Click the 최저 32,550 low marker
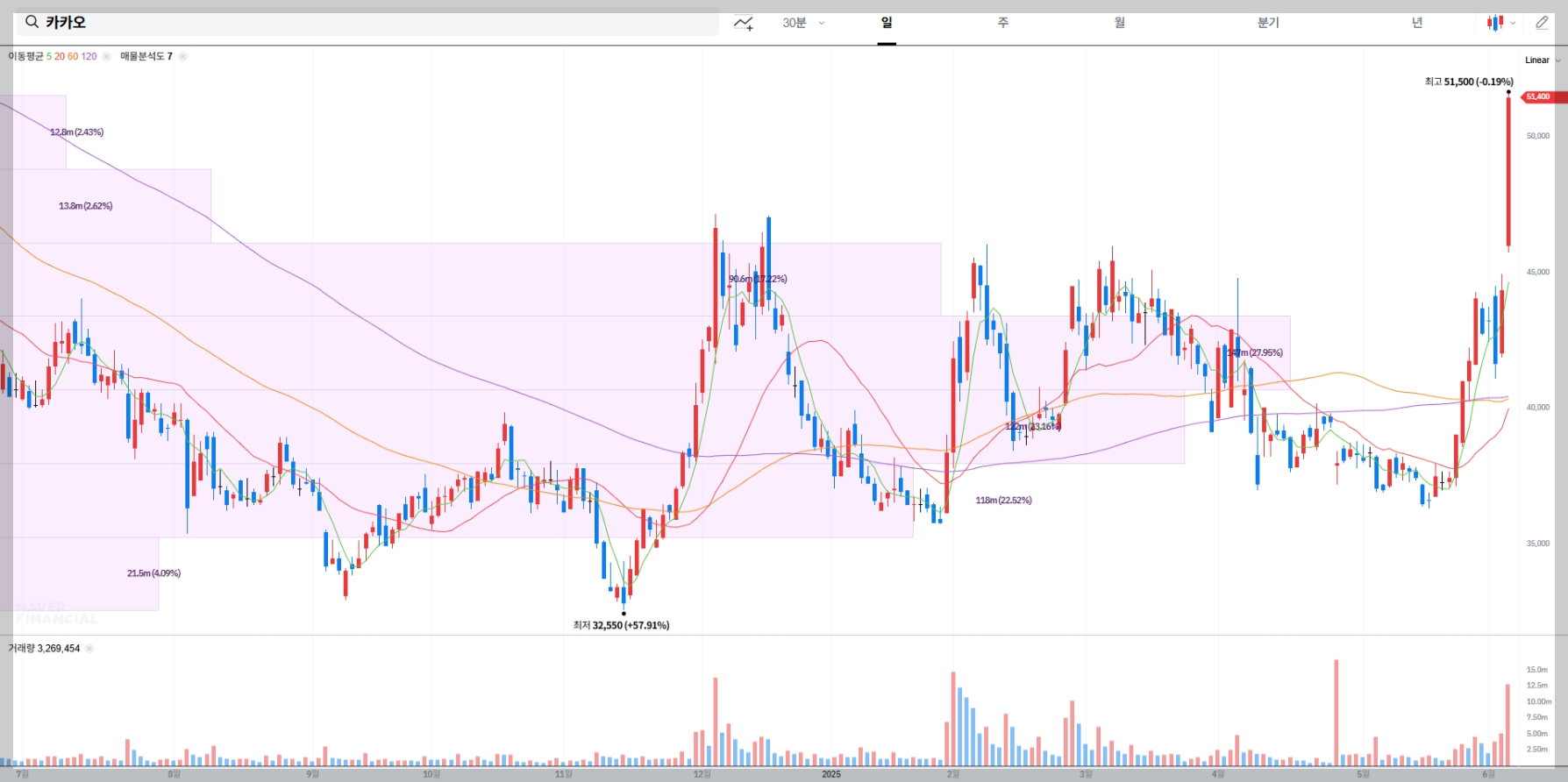Image resolution: width=1568 pixels, height=782 pixels. (x=621, y=625)
